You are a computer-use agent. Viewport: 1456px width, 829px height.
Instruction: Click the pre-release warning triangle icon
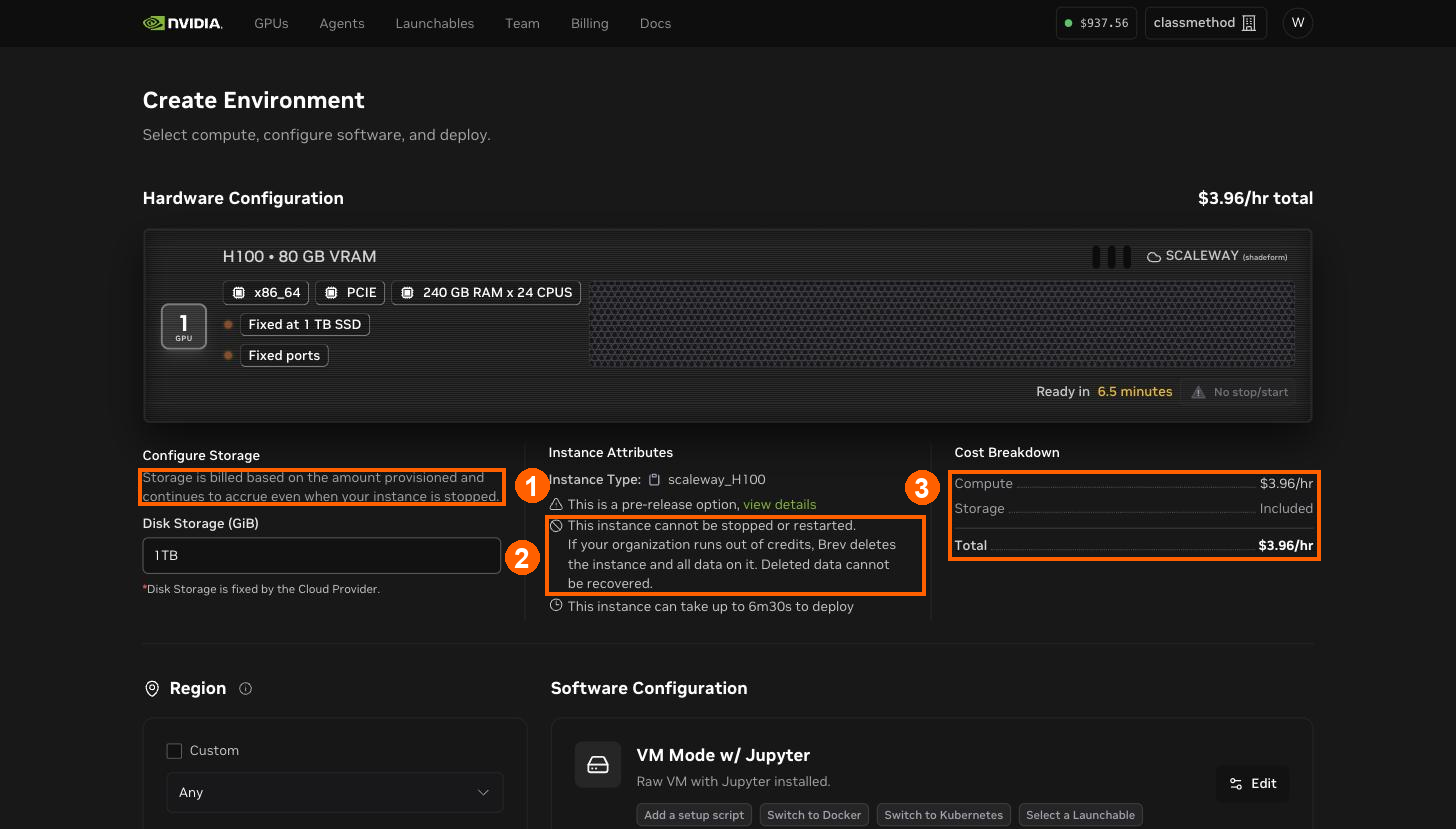tap(557, 505)
